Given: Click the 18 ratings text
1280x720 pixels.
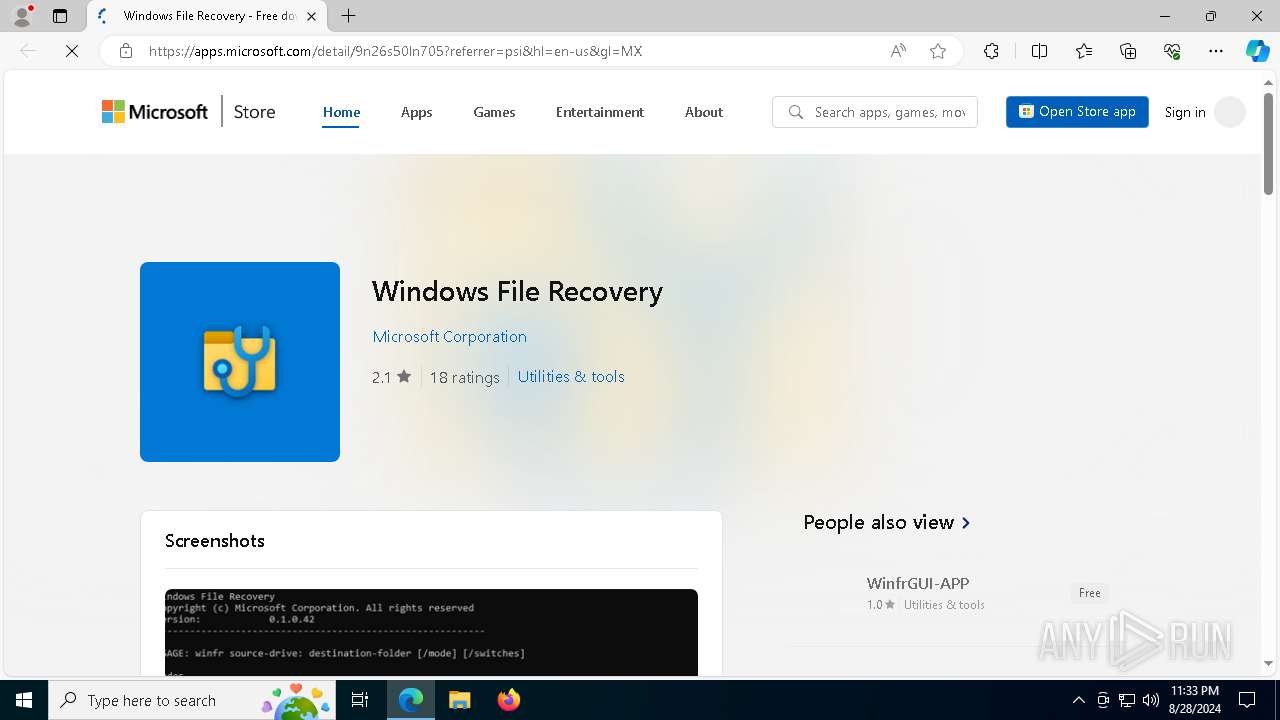Looking at the screenshot, I should point(464,377).
